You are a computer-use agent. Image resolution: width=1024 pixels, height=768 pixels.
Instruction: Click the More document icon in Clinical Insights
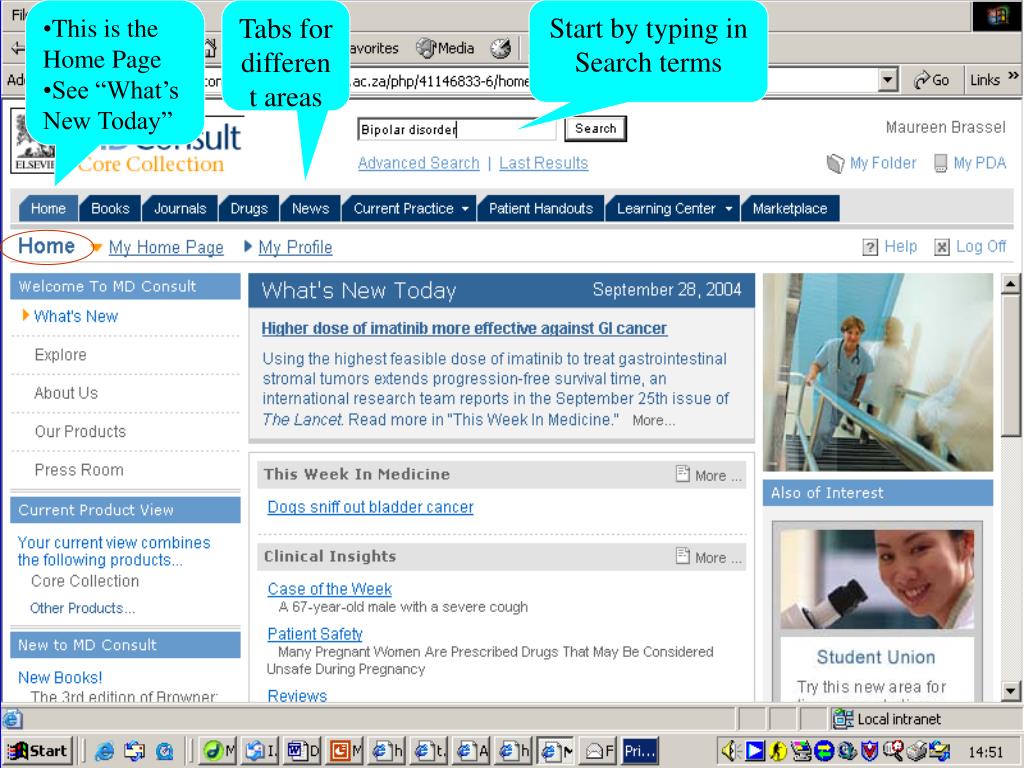[682, 556]
